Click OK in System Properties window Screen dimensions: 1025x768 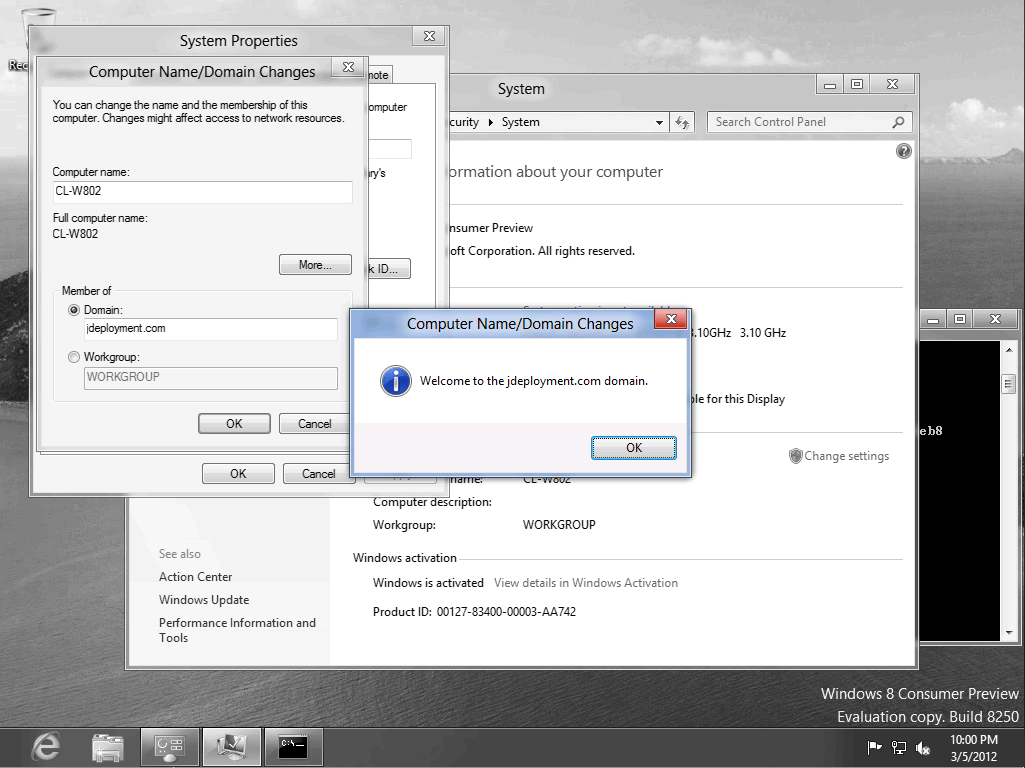click(238, 473)
